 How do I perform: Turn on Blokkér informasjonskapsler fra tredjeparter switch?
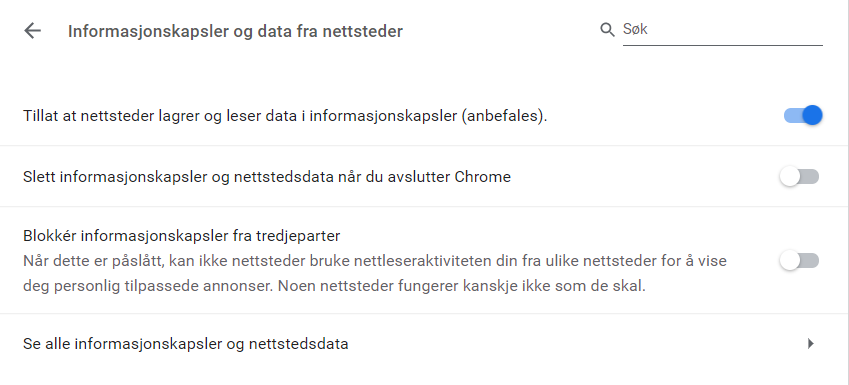tap(799, 261)
